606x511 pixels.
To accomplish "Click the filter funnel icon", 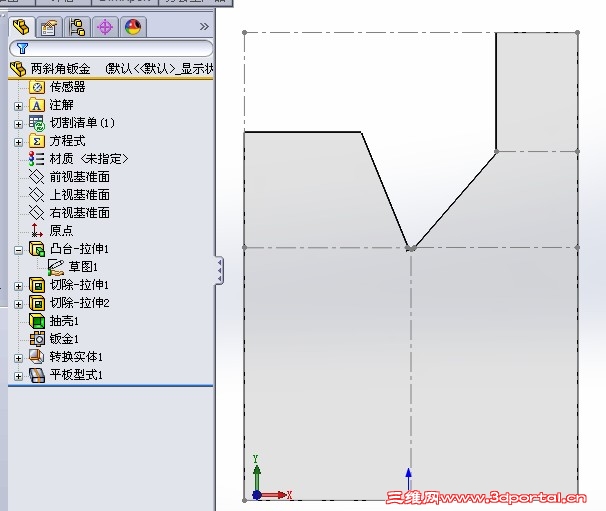I will 22,49.
